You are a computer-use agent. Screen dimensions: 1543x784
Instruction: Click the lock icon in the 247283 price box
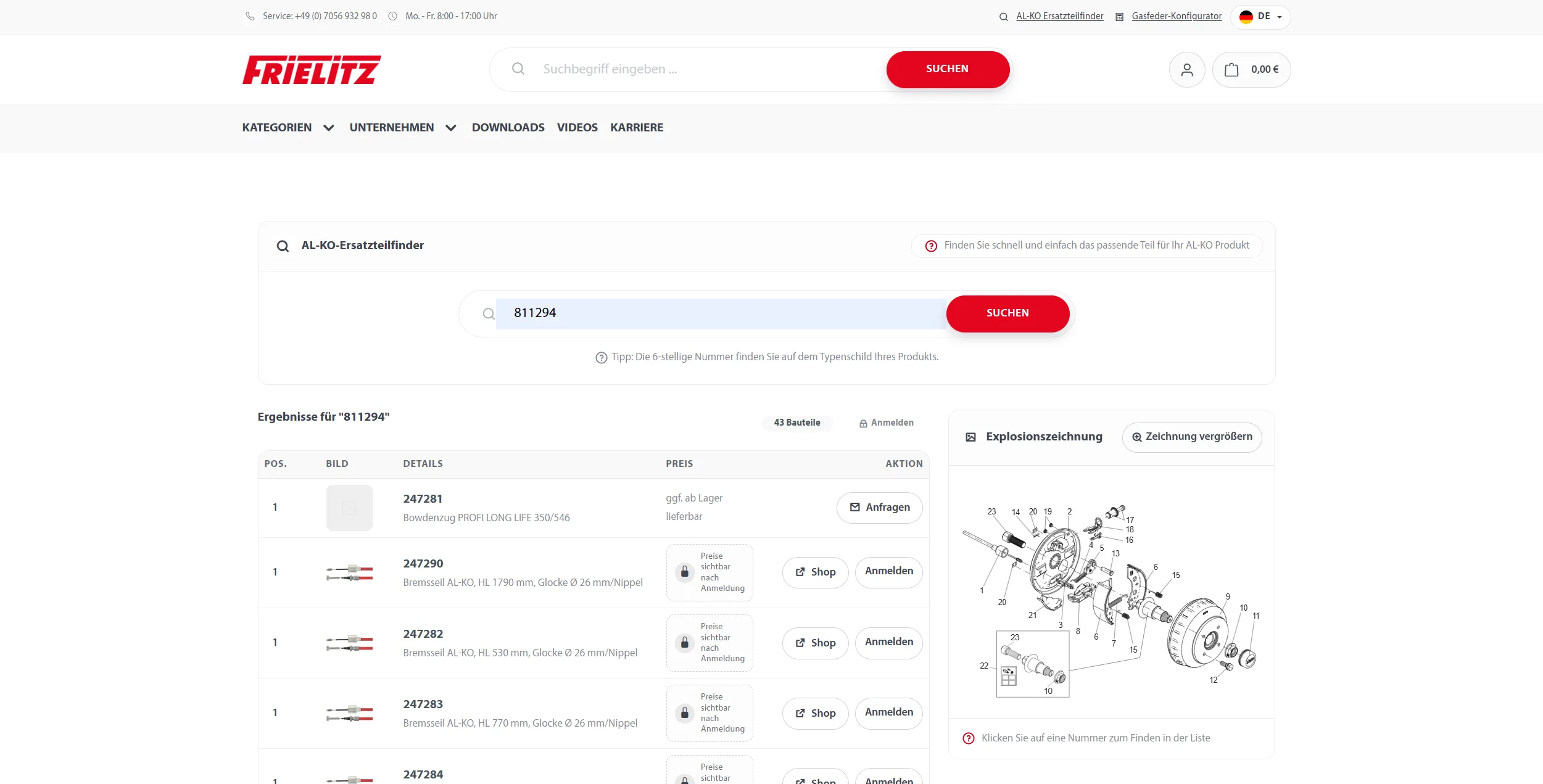[x=685, y=713]
